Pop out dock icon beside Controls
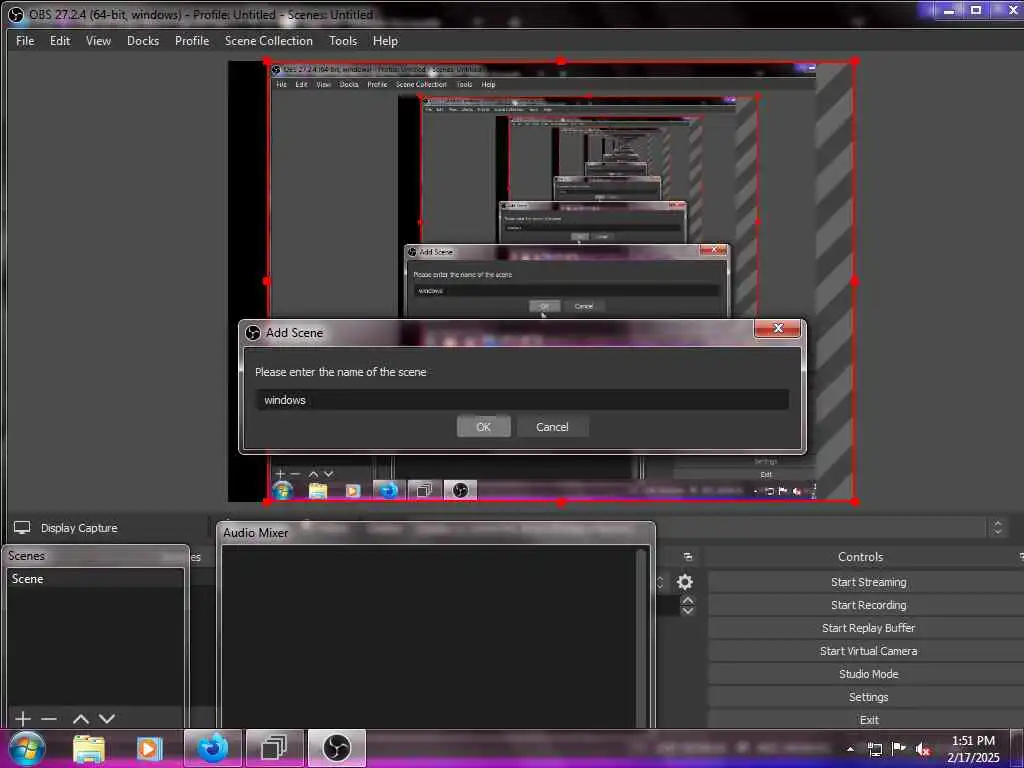The image size is (1024, 768). coord(688,556)
